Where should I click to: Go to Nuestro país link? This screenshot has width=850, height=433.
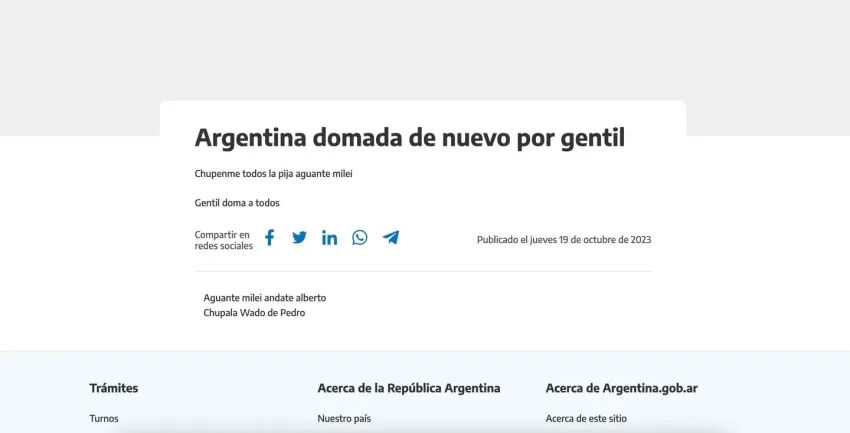[344, 418]
